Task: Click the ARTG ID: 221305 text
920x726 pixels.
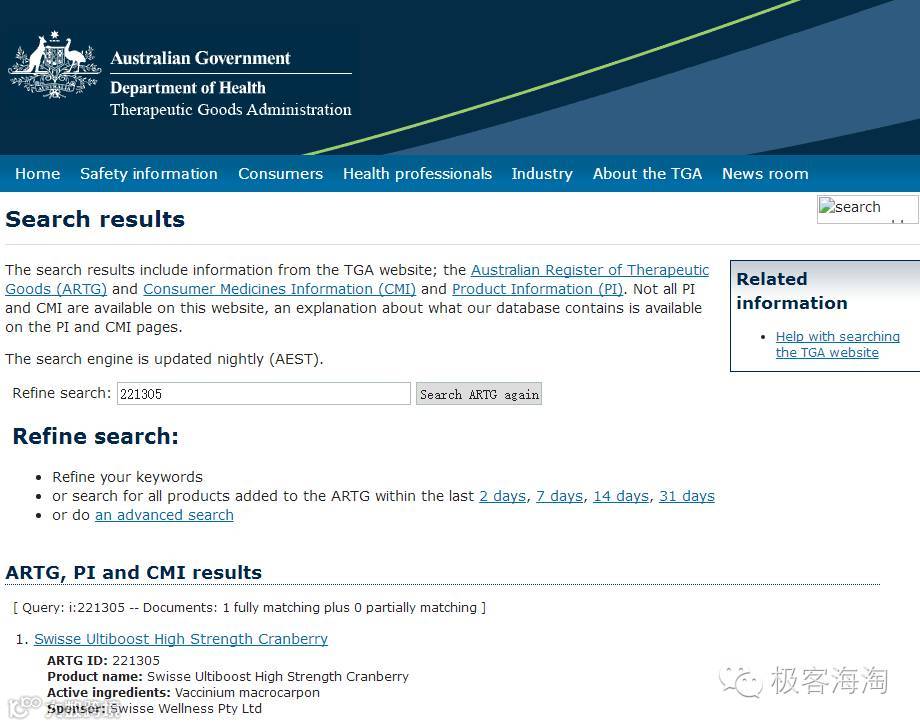Action: [x=103, y=661]
